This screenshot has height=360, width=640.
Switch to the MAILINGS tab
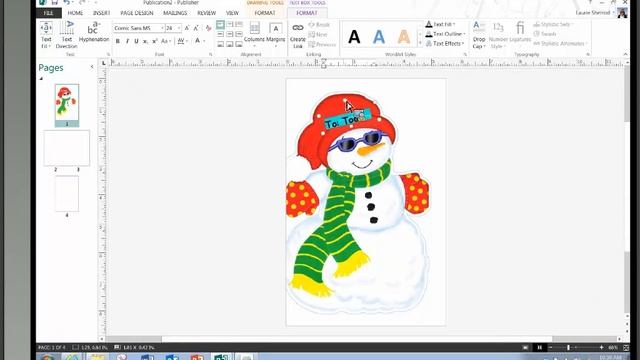pos(175,13)
